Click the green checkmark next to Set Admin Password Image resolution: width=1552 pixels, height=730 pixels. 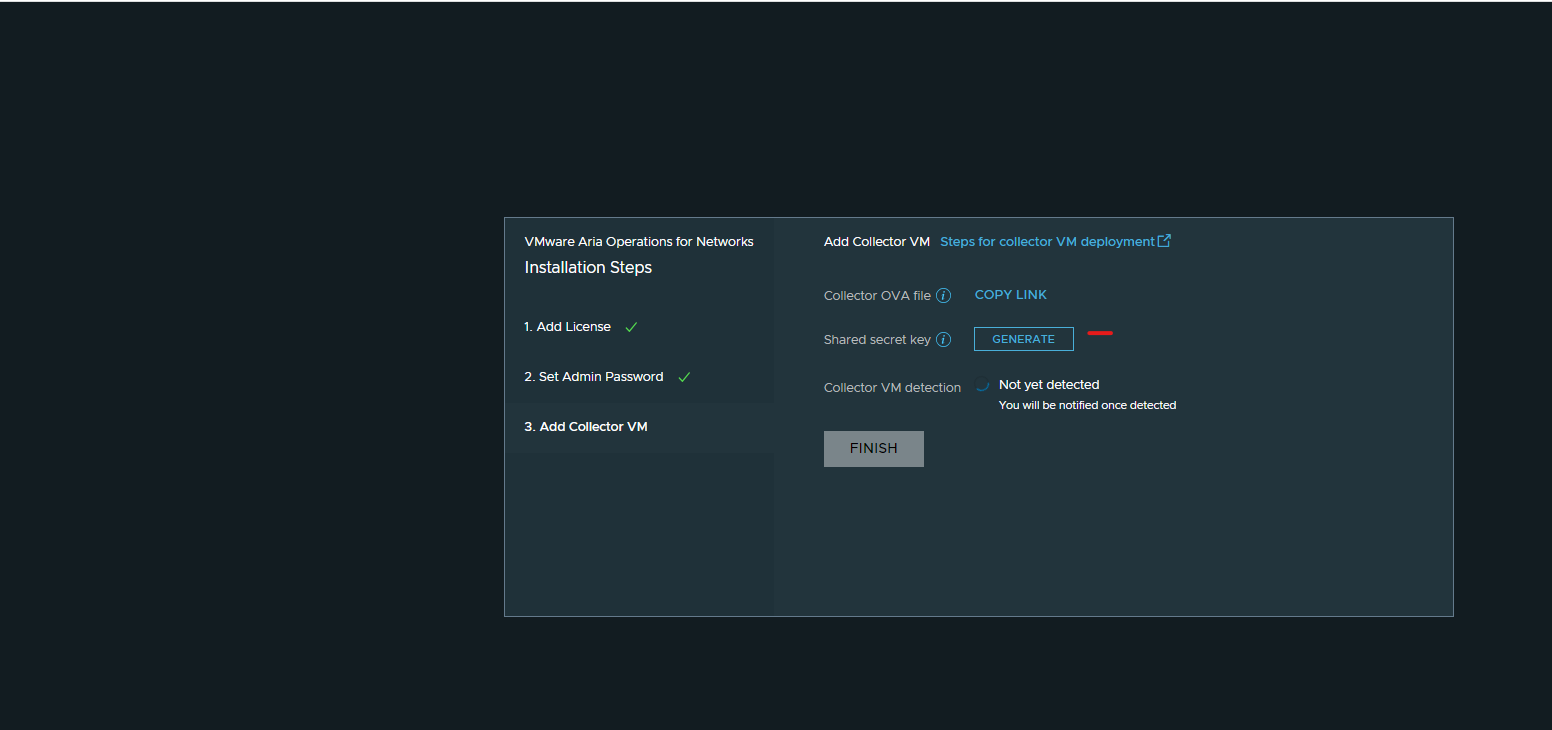(684, 377)
